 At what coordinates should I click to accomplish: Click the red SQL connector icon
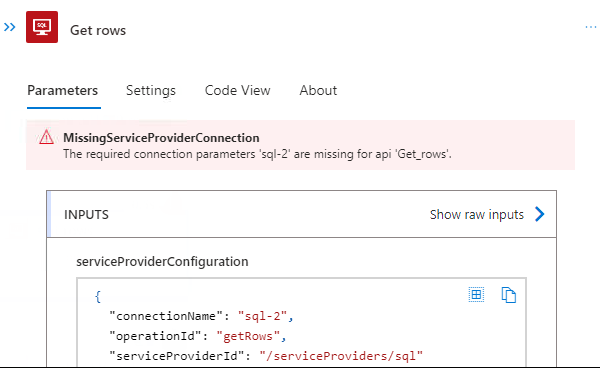pos(42,27)
